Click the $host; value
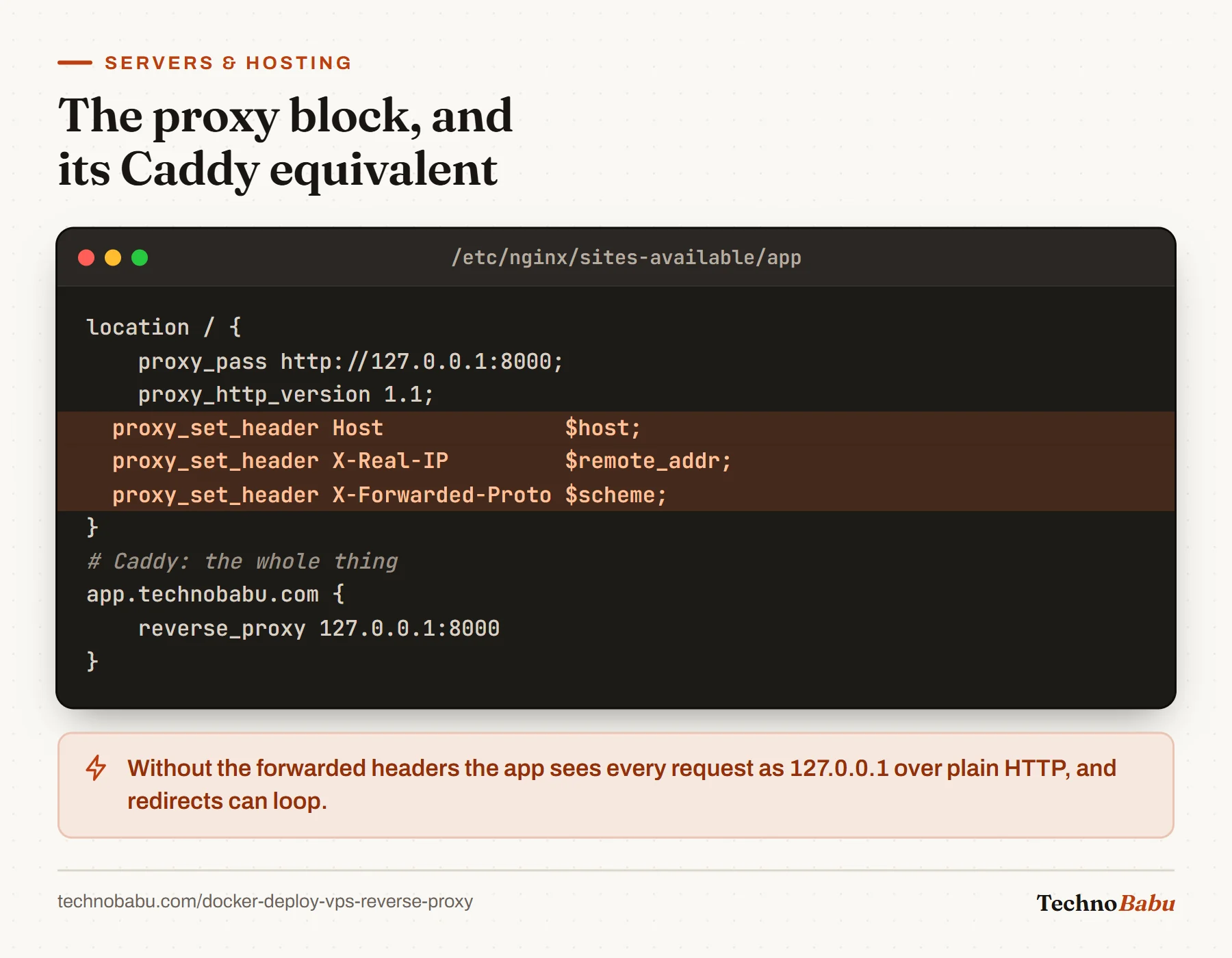 click(x=602, y=428)
